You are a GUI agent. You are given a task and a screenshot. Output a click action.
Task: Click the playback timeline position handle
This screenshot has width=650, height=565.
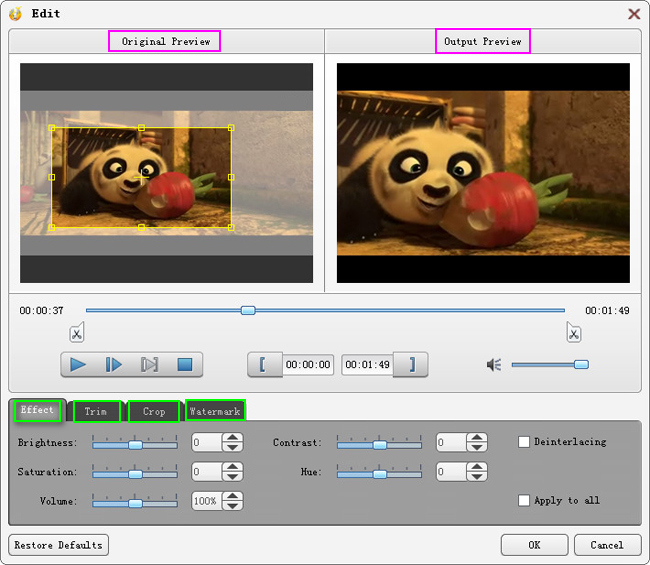[248, 310]
